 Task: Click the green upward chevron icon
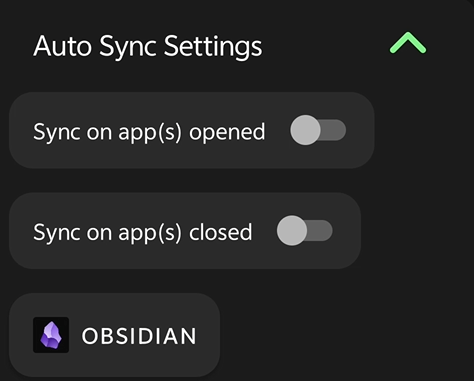(x=408, y=43)
